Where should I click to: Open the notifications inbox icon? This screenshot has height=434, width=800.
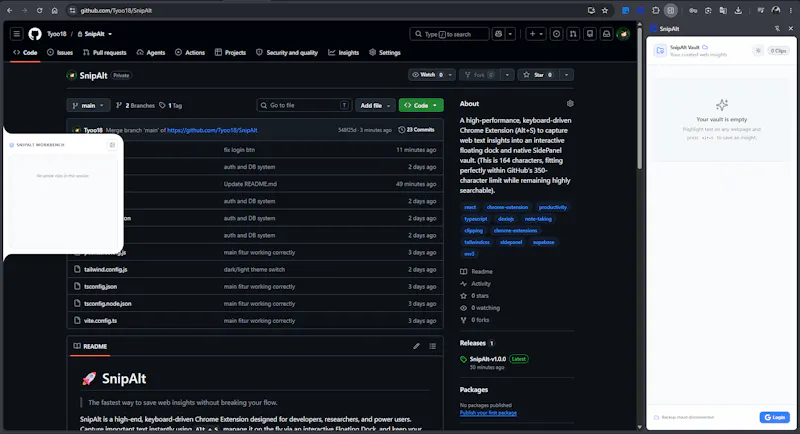(607, 34)
